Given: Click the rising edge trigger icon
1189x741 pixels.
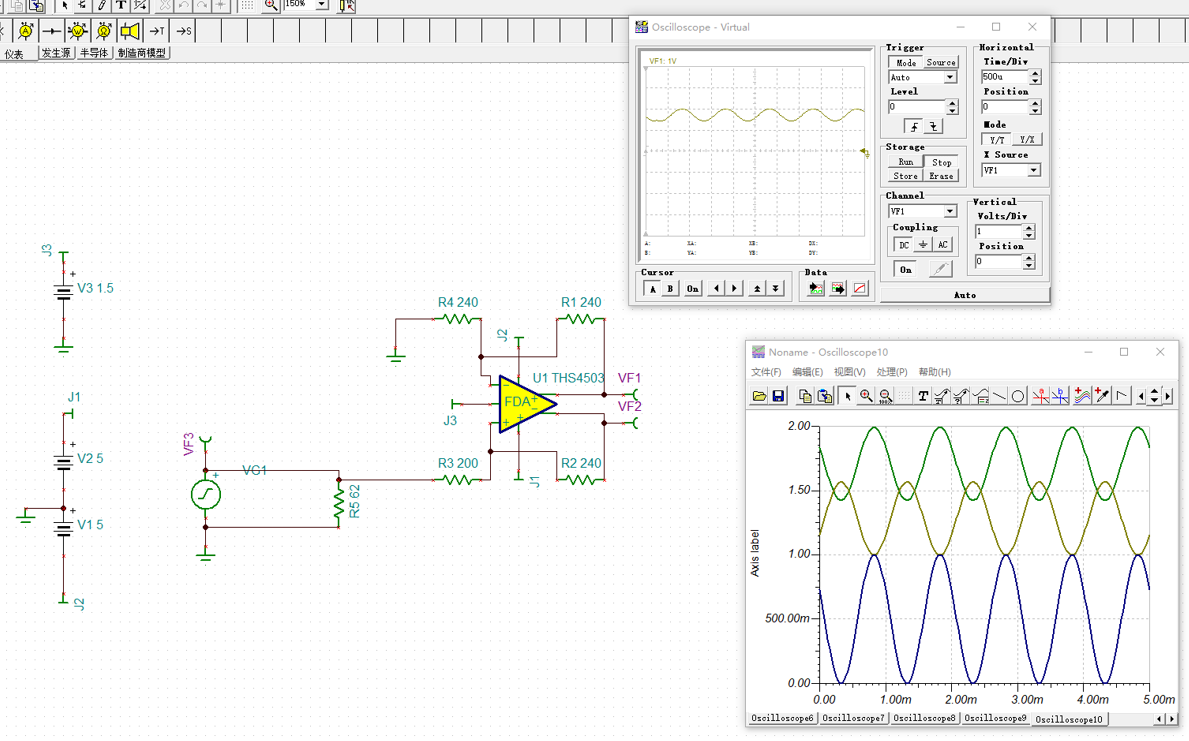Looking at the screenshot, I should coord(914,127).
